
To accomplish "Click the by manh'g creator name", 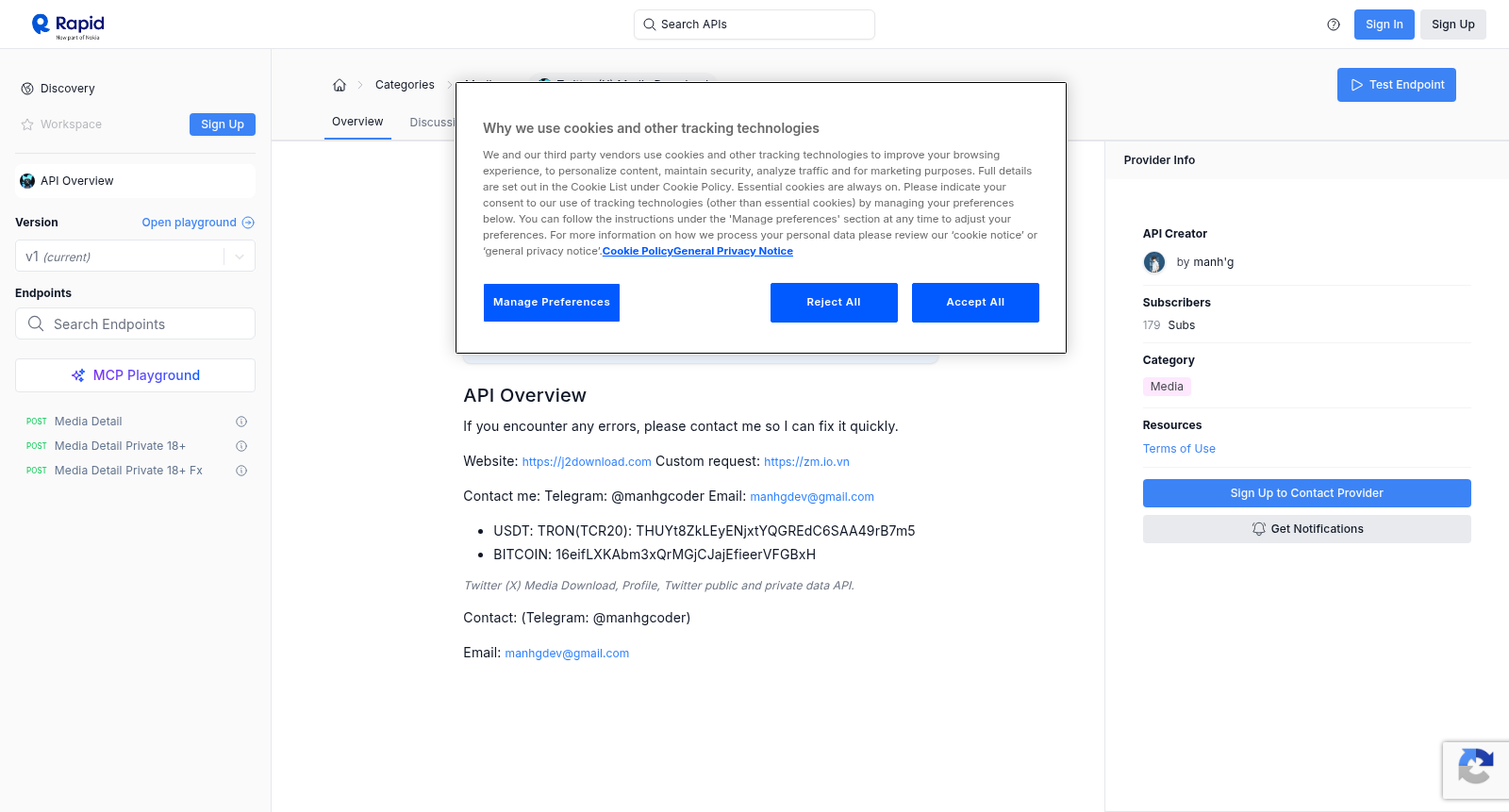I will (x=1205, y=262).
